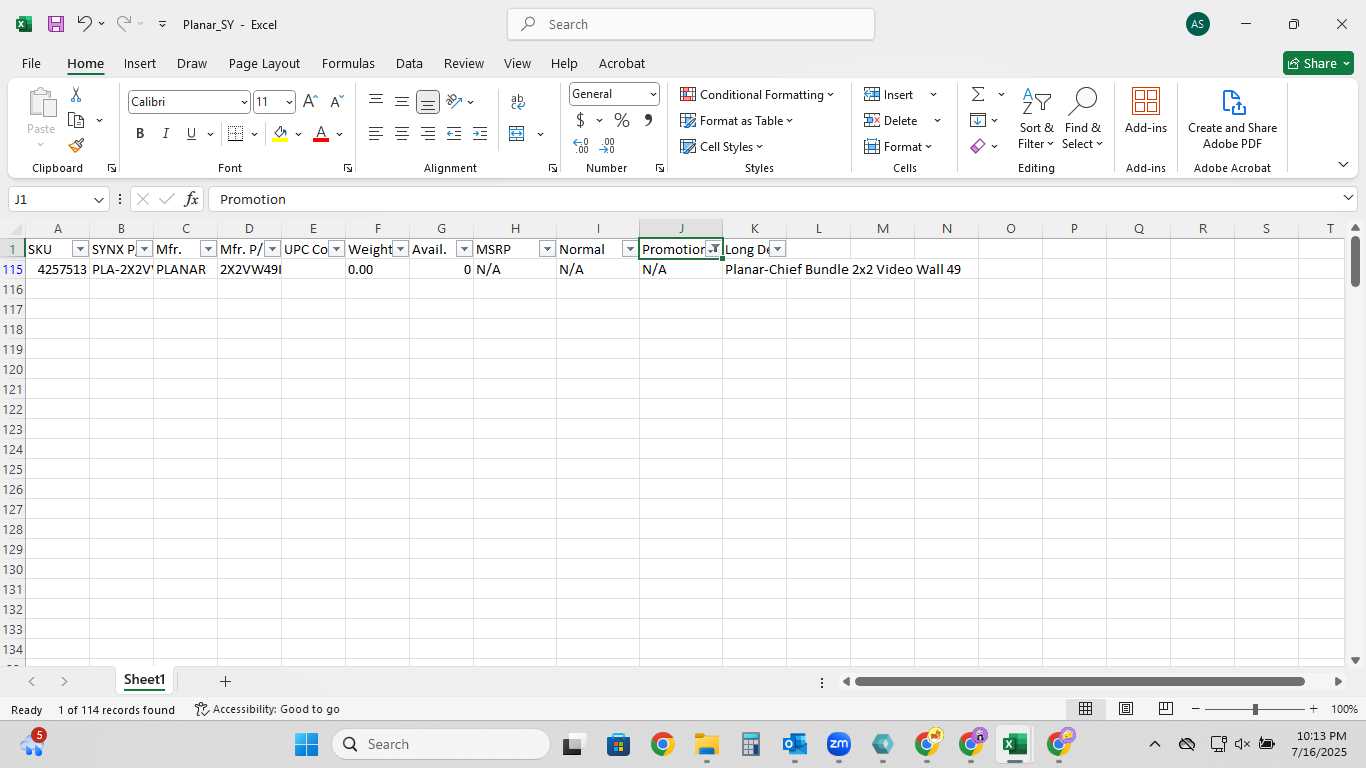The height and width of the screenshot is (768, 1366).
Task: Decrease decimal places
Action: tap(607, 146)
